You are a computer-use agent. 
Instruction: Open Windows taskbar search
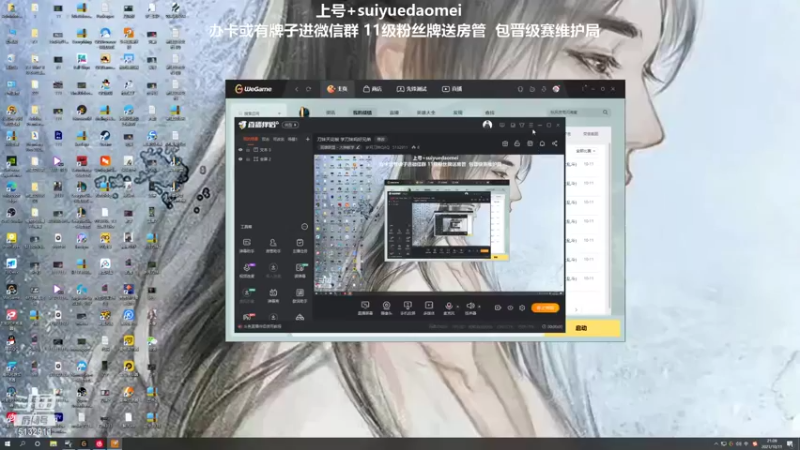tap(22, 444)
